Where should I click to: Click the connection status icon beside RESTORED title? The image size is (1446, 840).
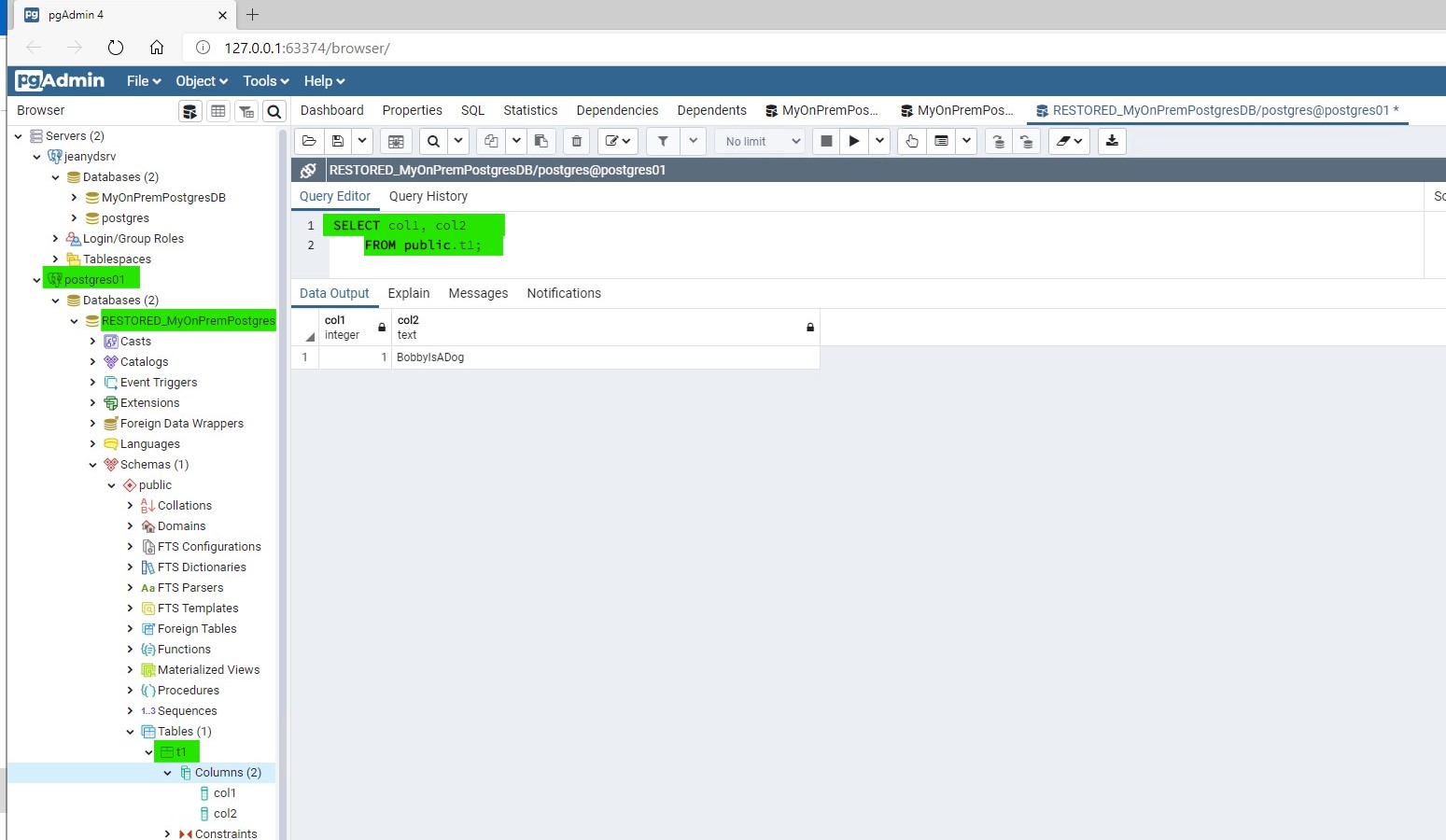(x=307, y=170)
